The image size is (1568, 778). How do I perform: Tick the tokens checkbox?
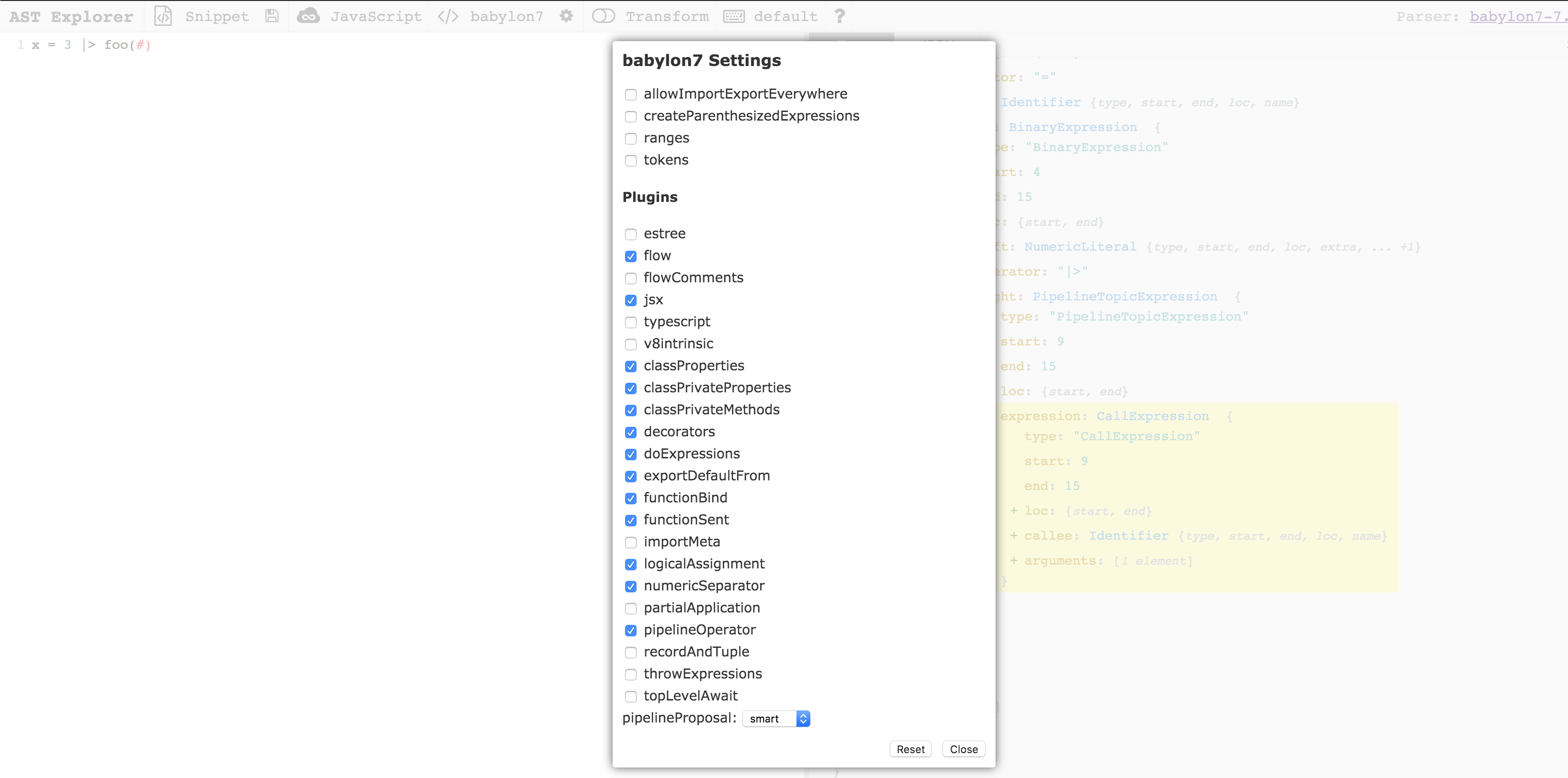631,161
